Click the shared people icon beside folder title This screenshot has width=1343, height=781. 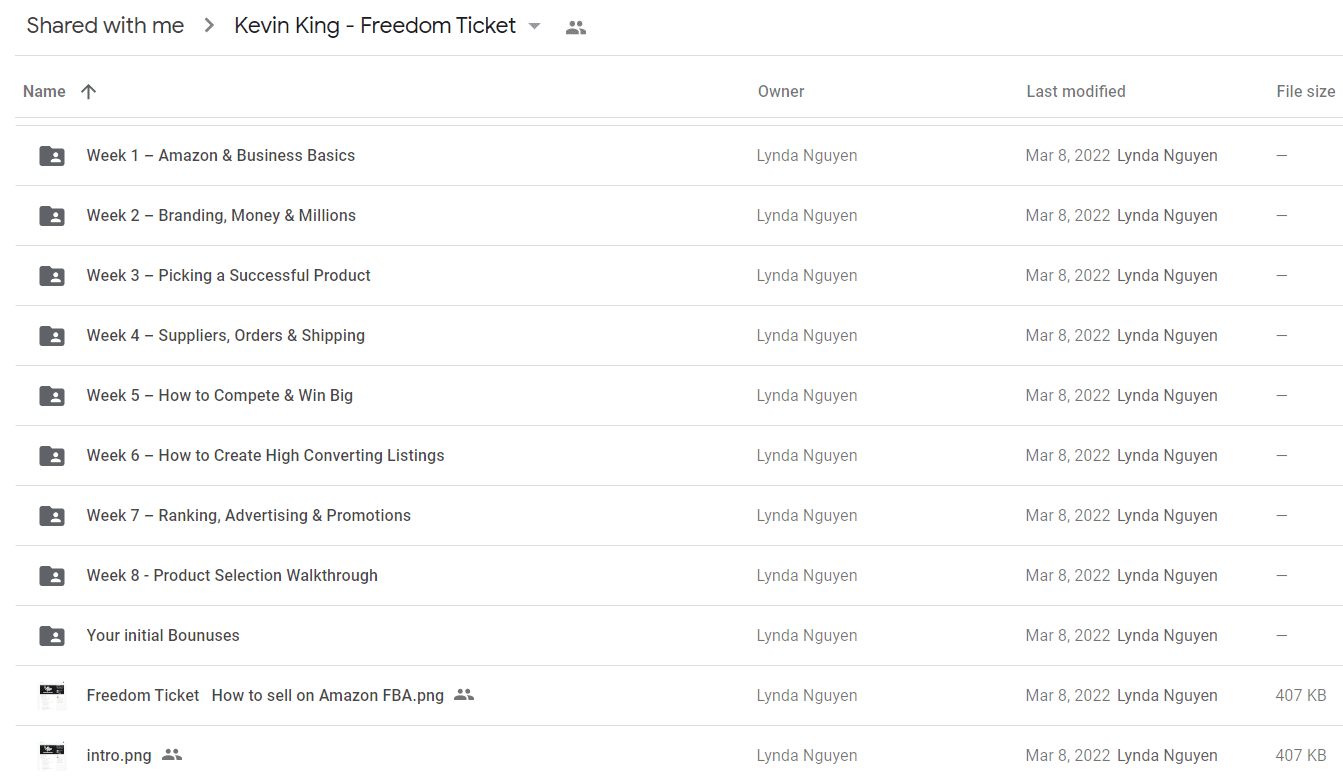[576, 28]
